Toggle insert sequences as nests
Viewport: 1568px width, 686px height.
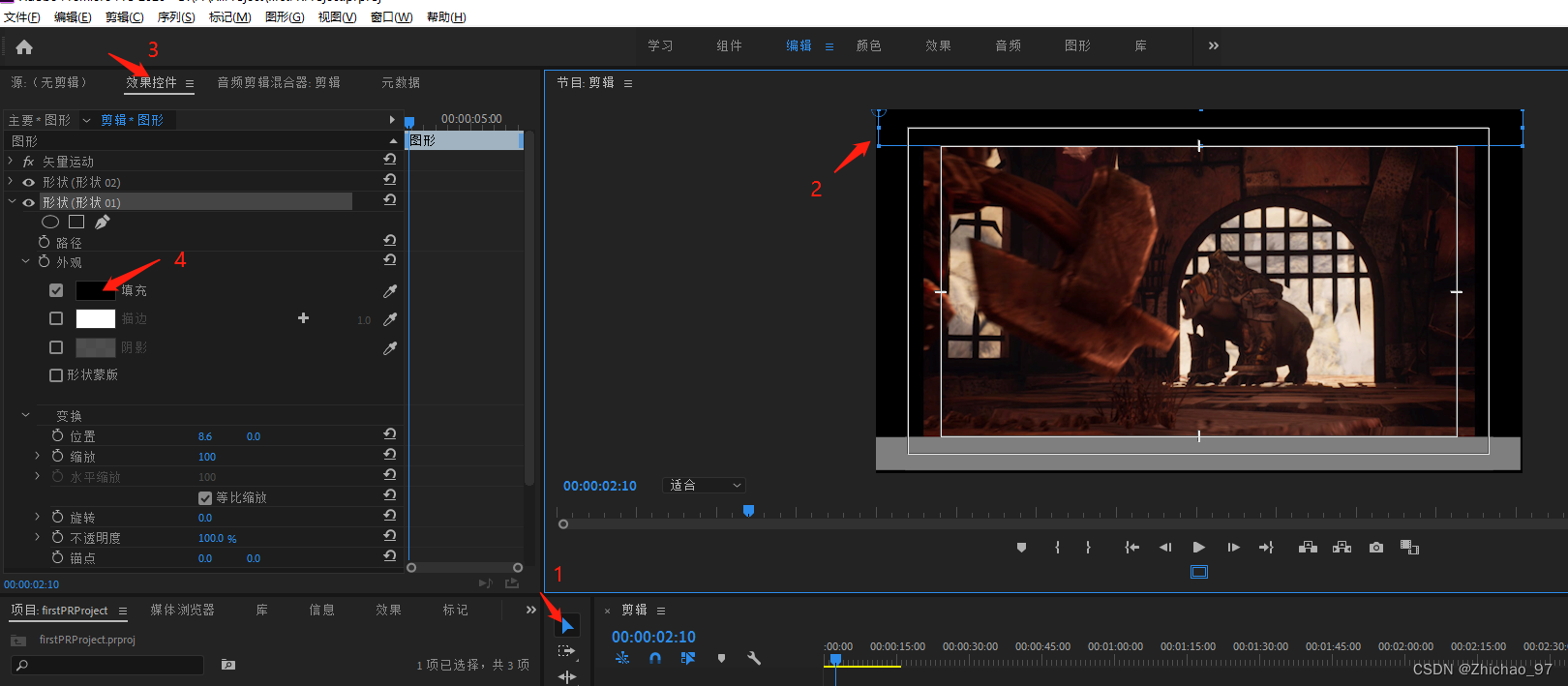click(x=622, y=658)
